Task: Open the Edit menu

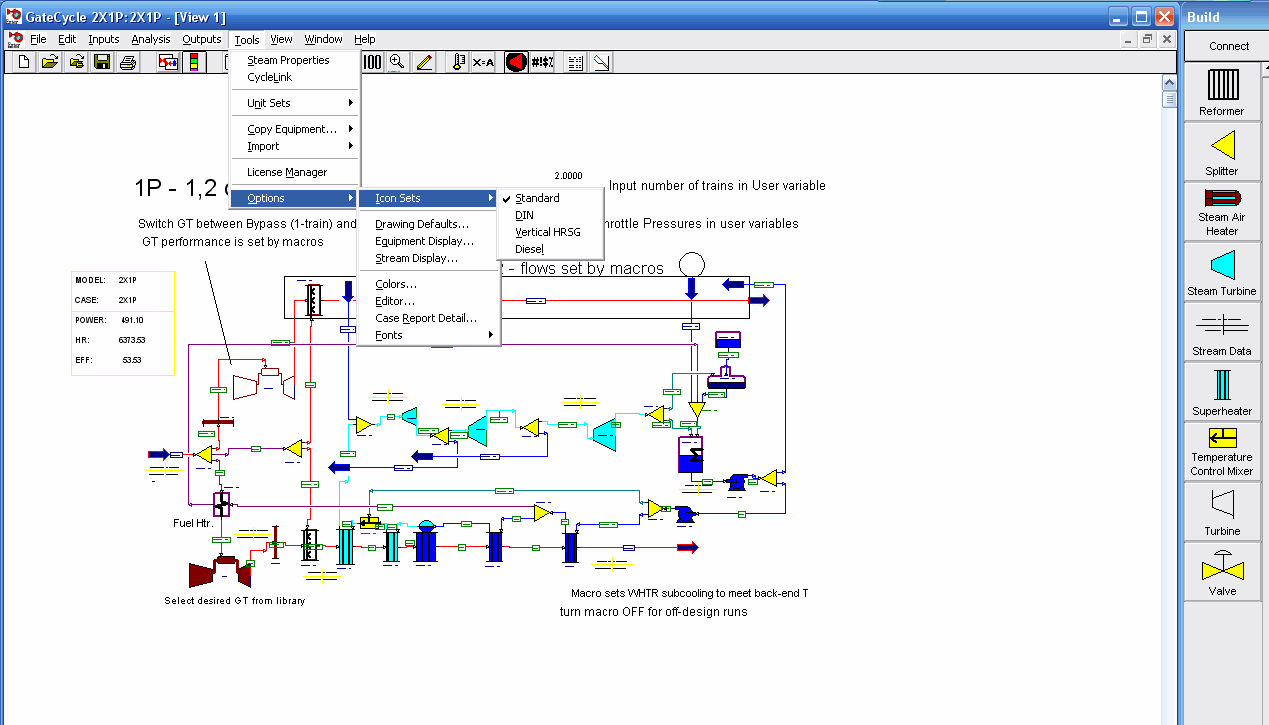Action: click(67, 39)
